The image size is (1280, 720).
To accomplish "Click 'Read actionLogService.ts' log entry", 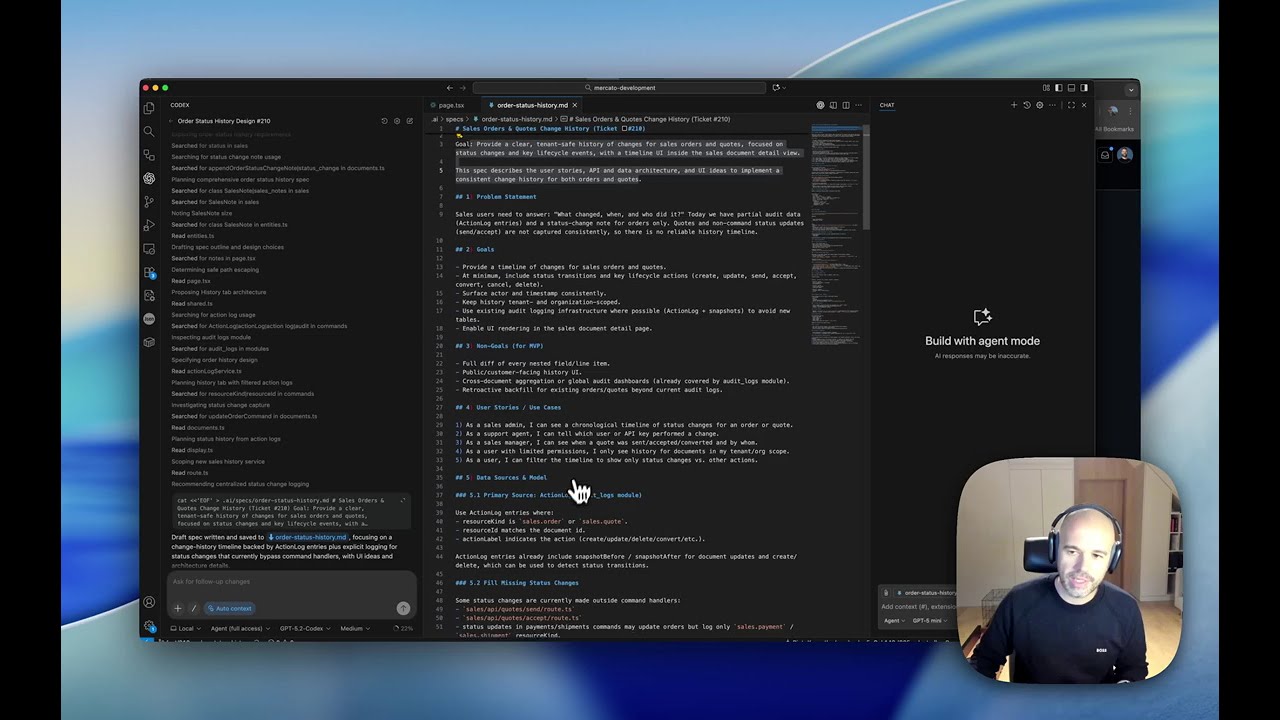I will [206, 371].
